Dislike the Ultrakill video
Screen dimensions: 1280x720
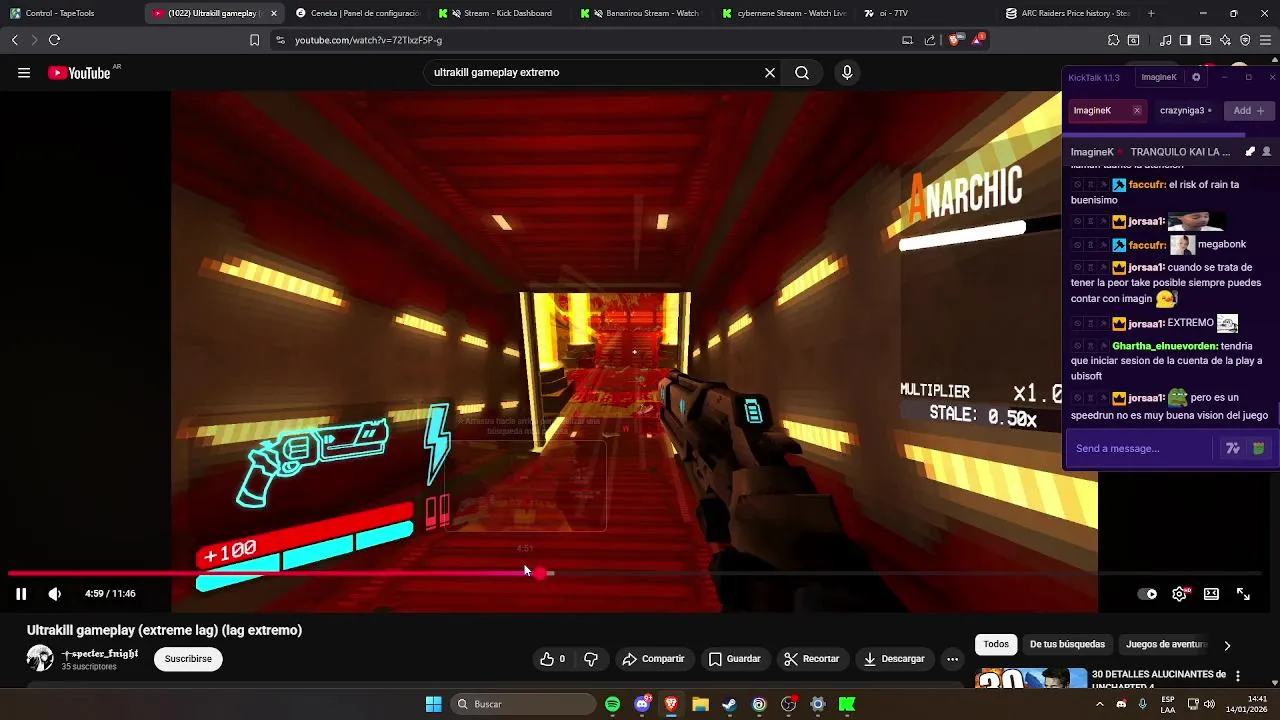click(591, 659)
